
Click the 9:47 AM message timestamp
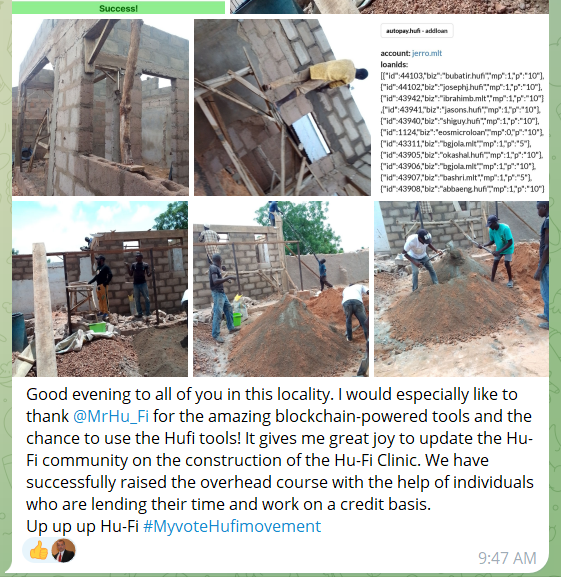click(507, 558)
